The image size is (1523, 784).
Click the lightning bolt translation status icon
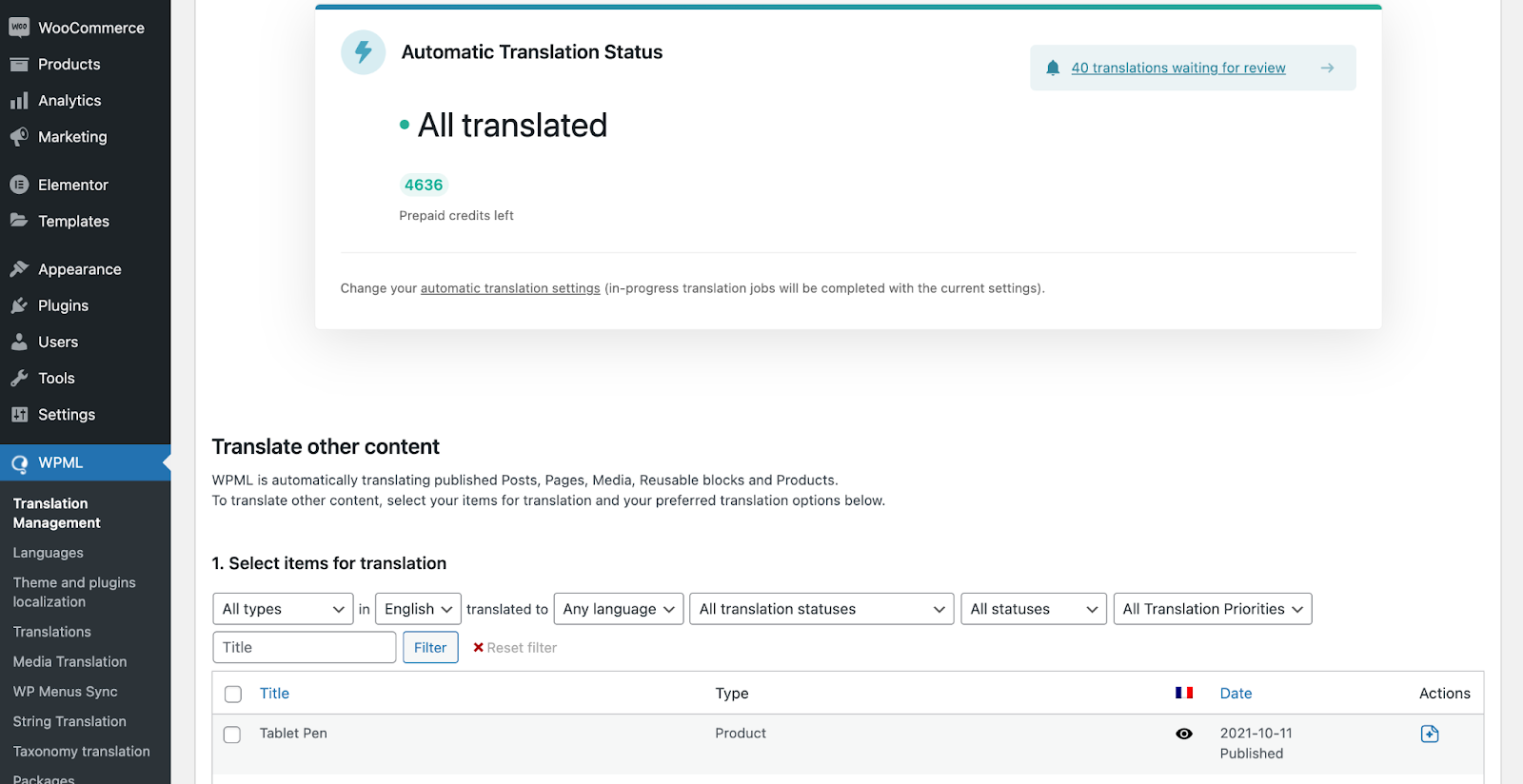click(x=364, y=52)
